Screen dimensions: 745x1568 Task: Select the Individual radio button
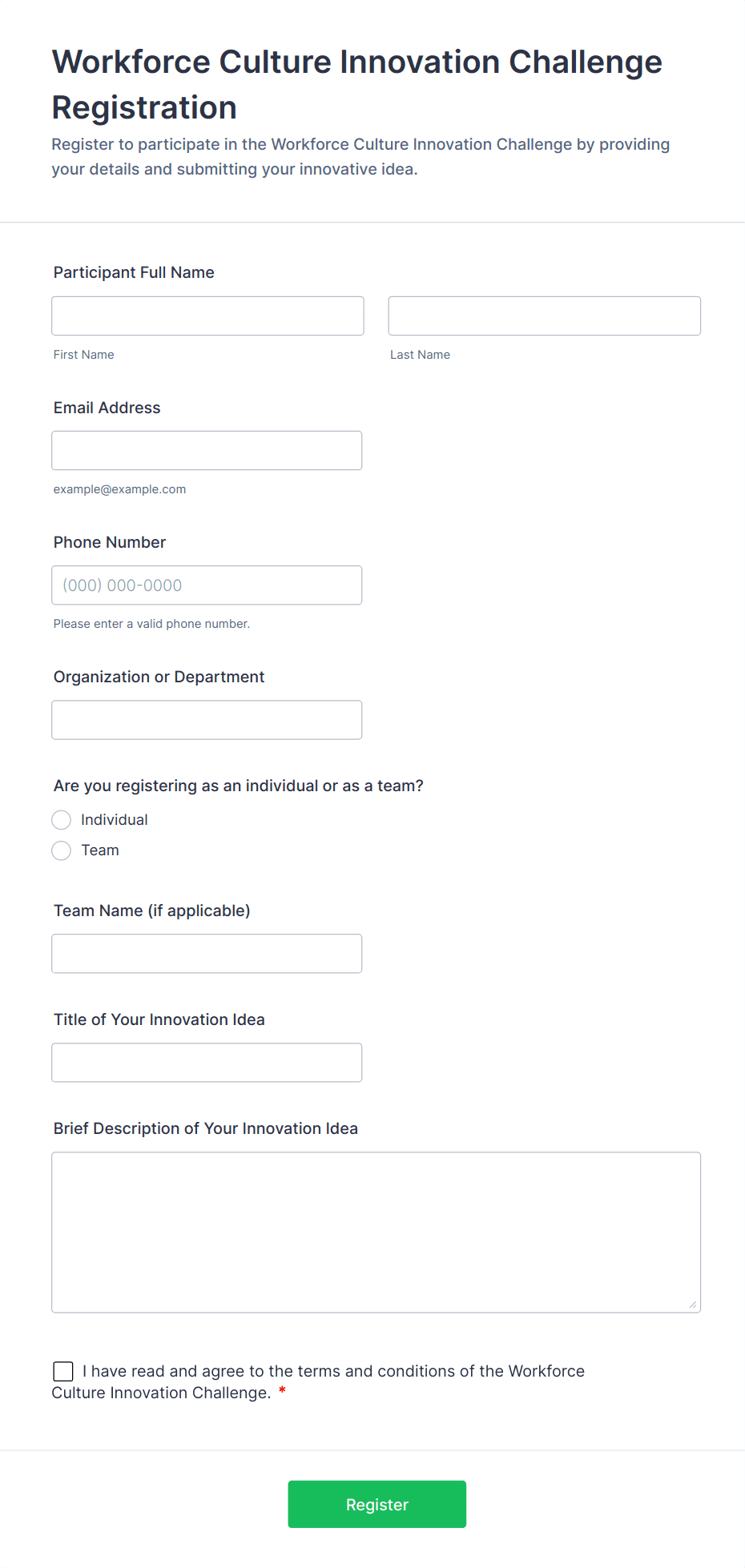(x=62, y=820)
